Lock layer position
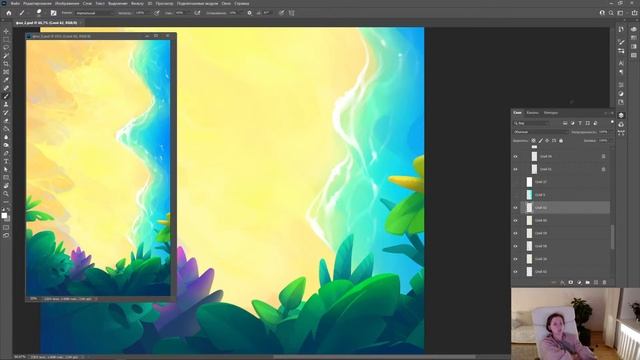This screenshot has height=360, width=640. [x=547, y=140]
